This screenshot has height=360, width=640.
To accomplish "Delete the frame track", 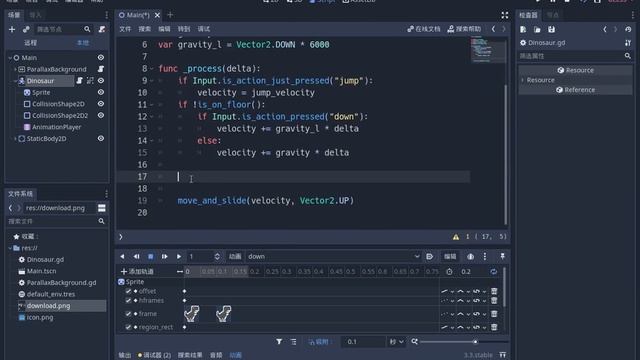I will click(494, 314).
